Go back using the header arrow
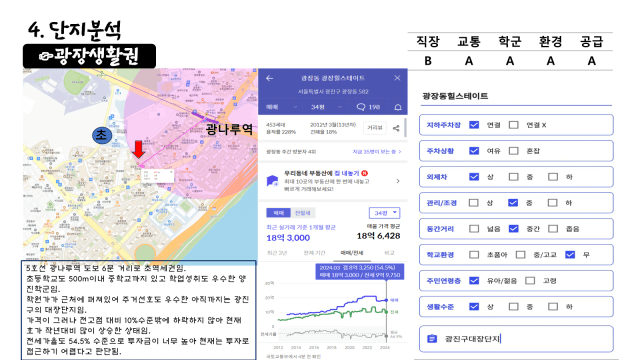The height and width of the screenshot is (360, 640). [x=269, y=78]
